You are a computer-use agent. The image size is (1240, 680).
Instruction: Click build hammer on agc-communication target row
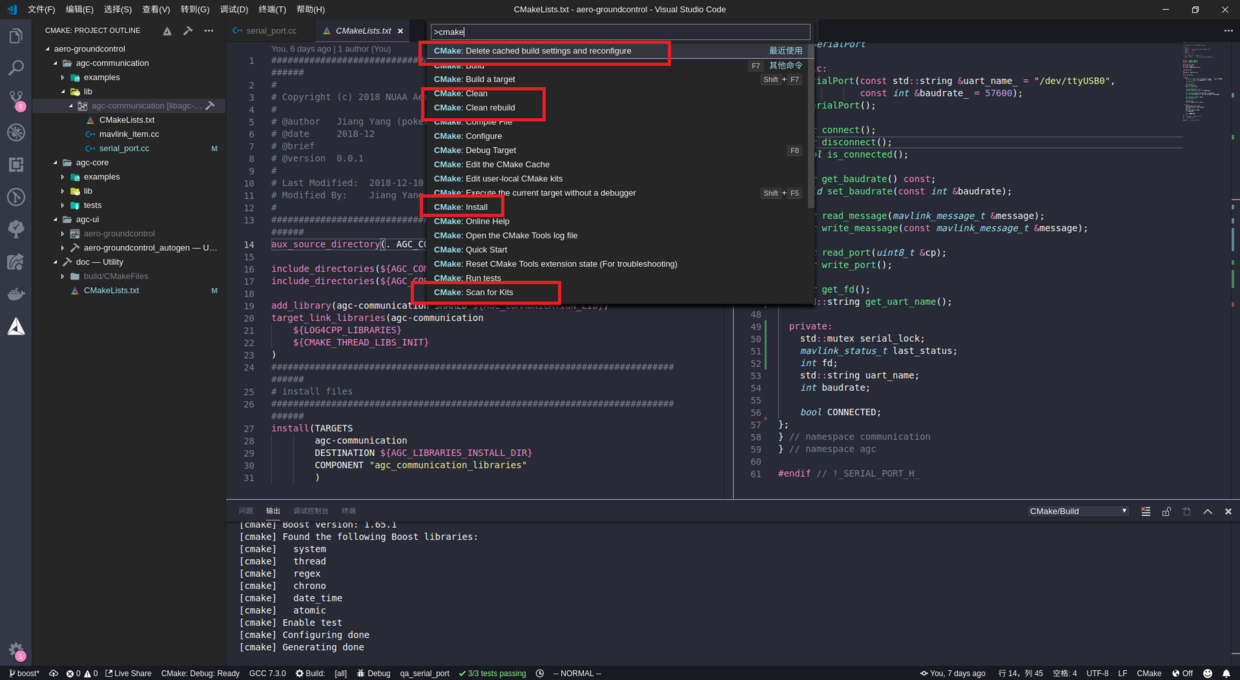[210, 105]
